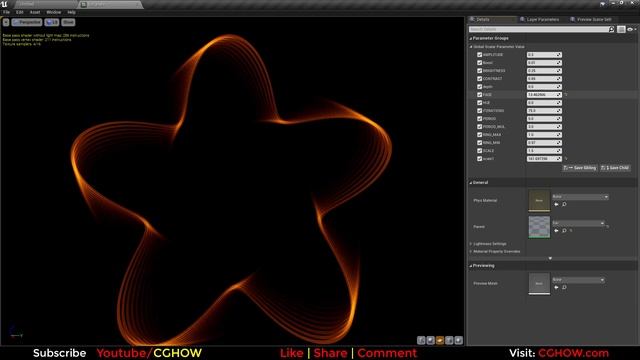Expand Material Property Overrides
640x360 pixels.
point(471,251)
